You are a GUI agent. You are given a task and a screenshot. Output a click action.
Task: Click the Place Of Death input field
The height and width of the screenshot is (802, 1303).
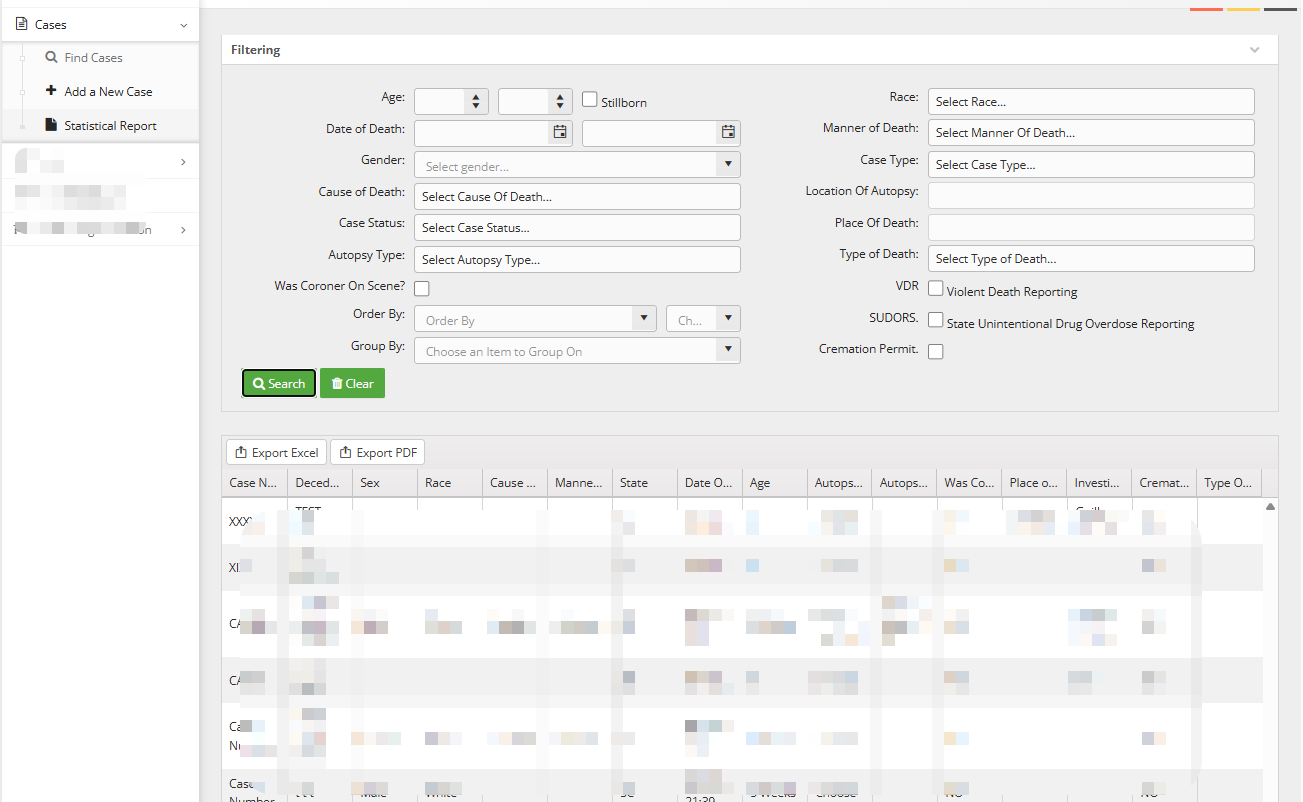[x=1090, y=227]
